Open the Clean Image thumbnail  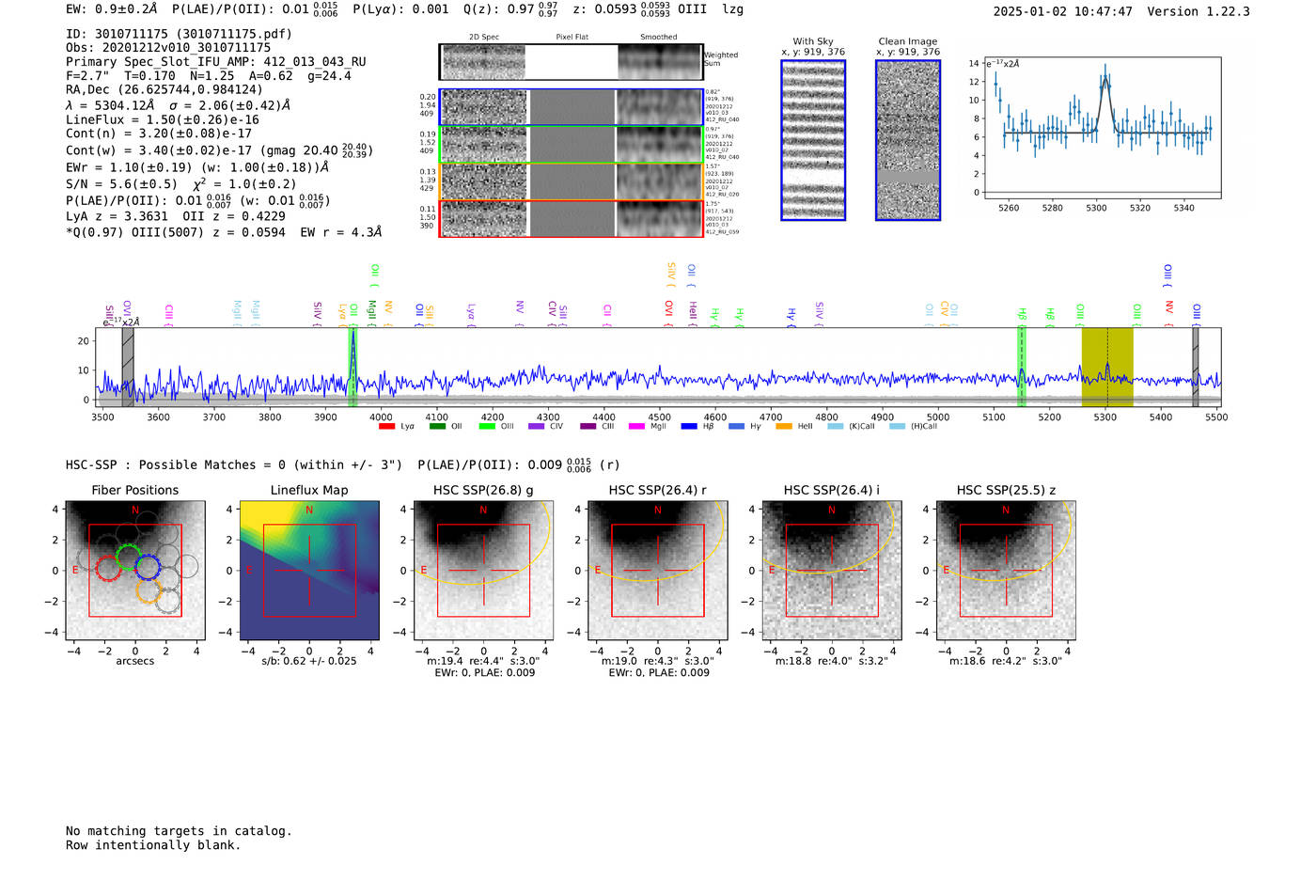pyautogui.click(x=908, y=140)
